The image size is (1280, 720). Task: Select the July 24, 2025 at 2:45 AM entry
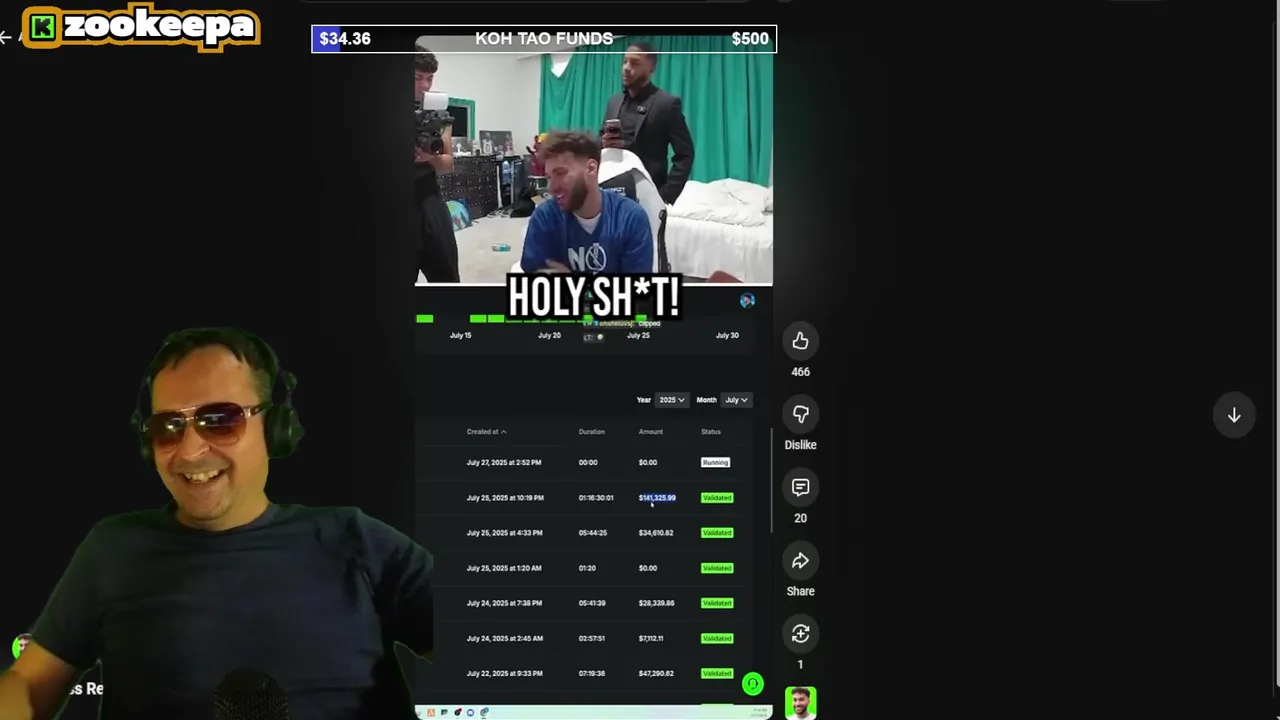pos(504,638)
